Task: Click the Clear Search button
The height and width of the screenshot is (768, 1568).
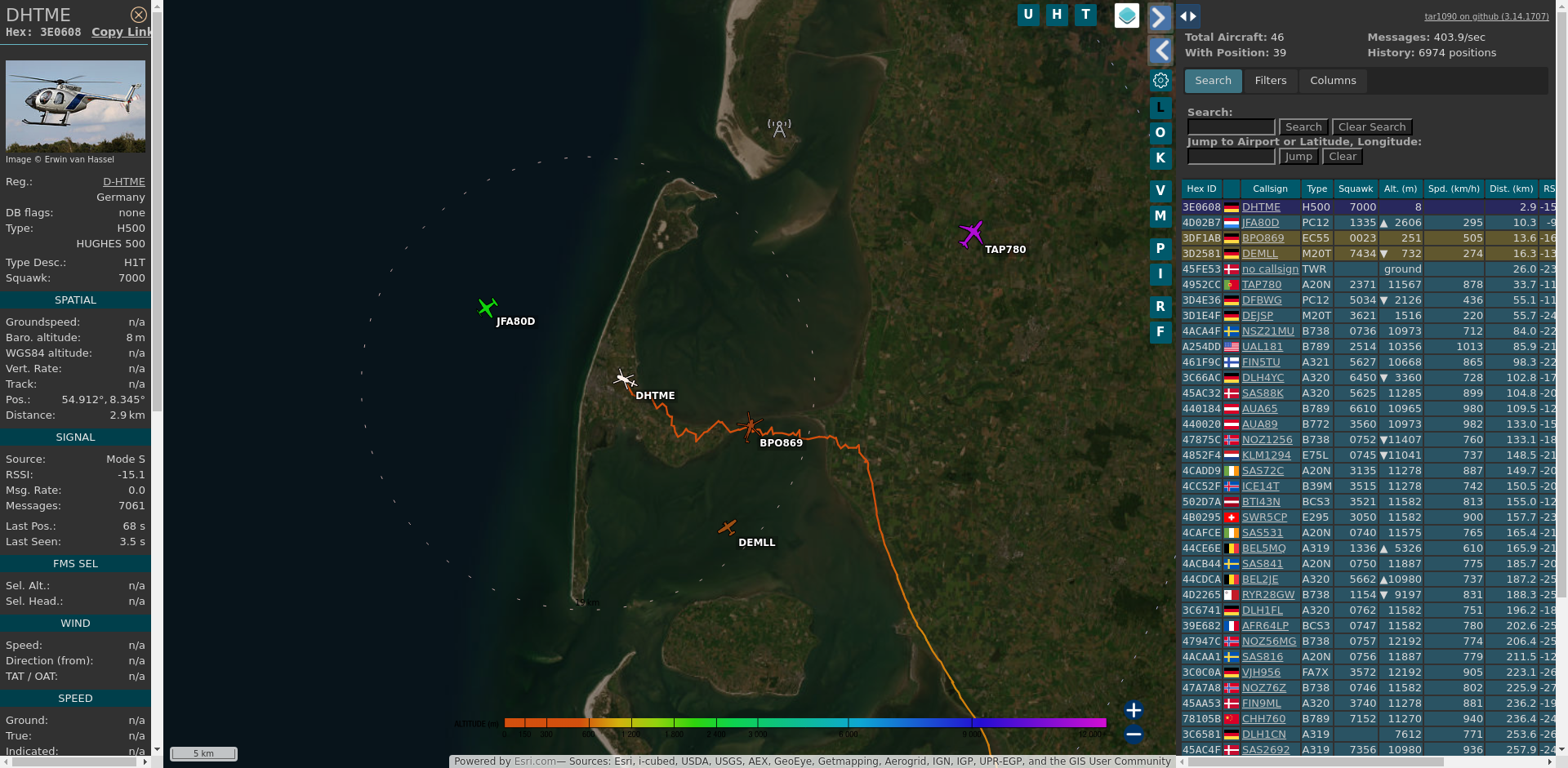Action: 1372,127
